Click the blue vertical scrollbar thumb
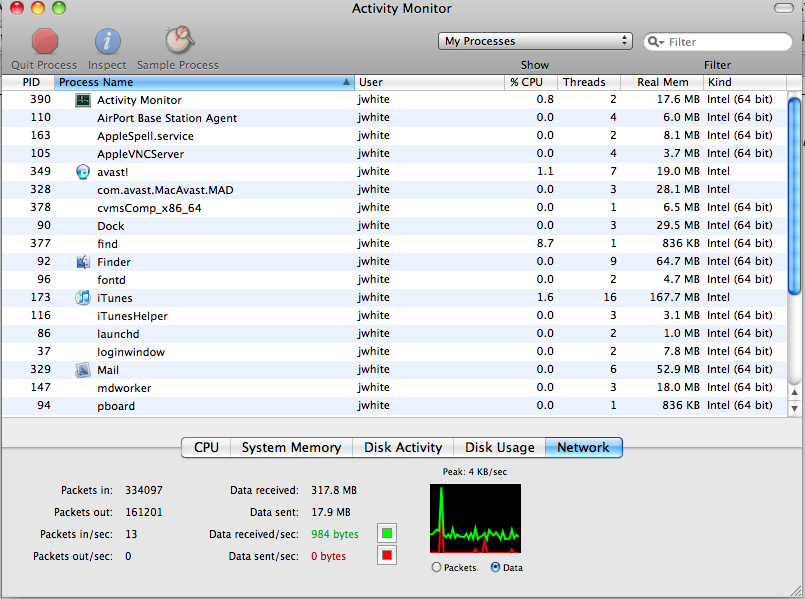This screenshot has width=805, height=599. coord(794,197)
